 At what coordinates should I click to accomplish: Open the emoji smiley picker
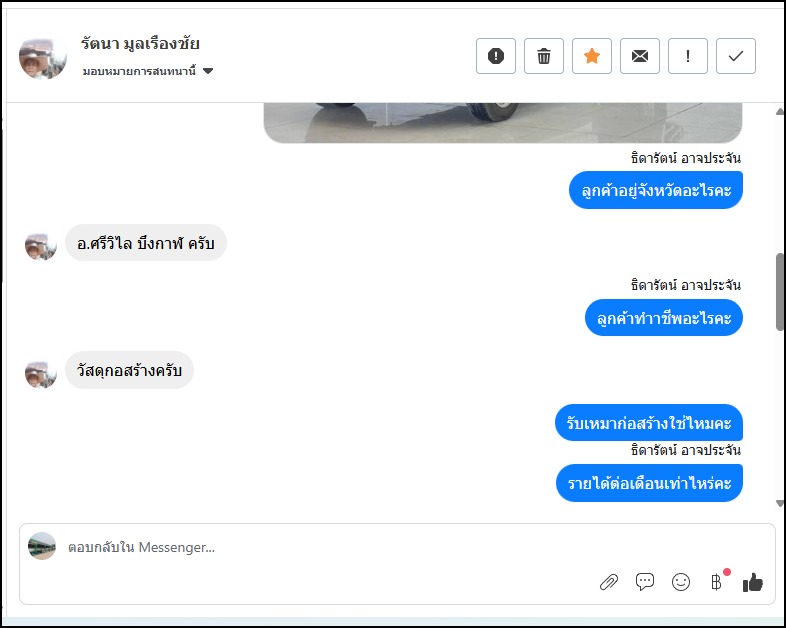681,582
